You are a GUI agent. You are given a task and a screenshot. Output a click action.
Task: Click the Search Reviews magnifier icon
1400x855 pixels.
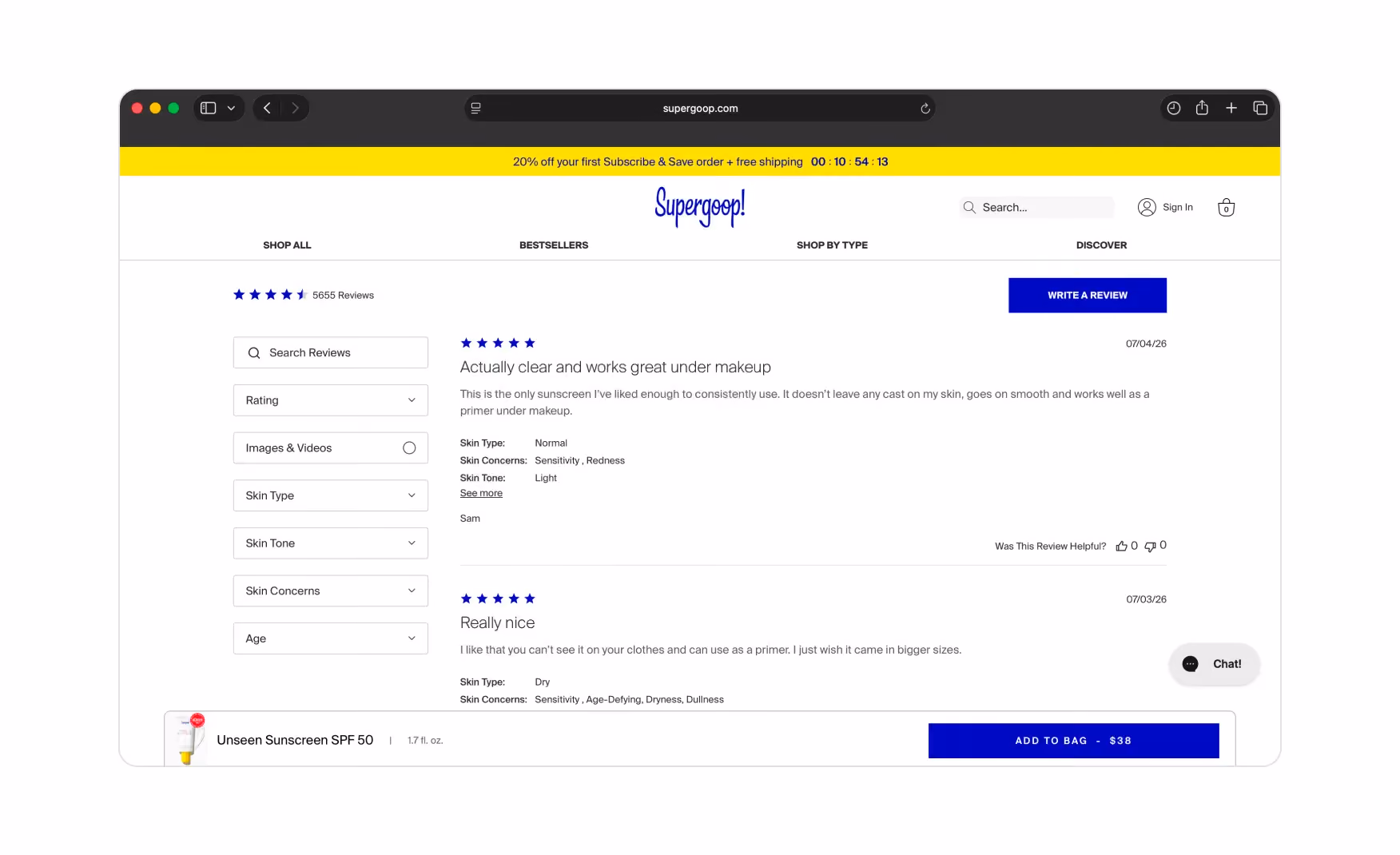click(x=254, y=352)
